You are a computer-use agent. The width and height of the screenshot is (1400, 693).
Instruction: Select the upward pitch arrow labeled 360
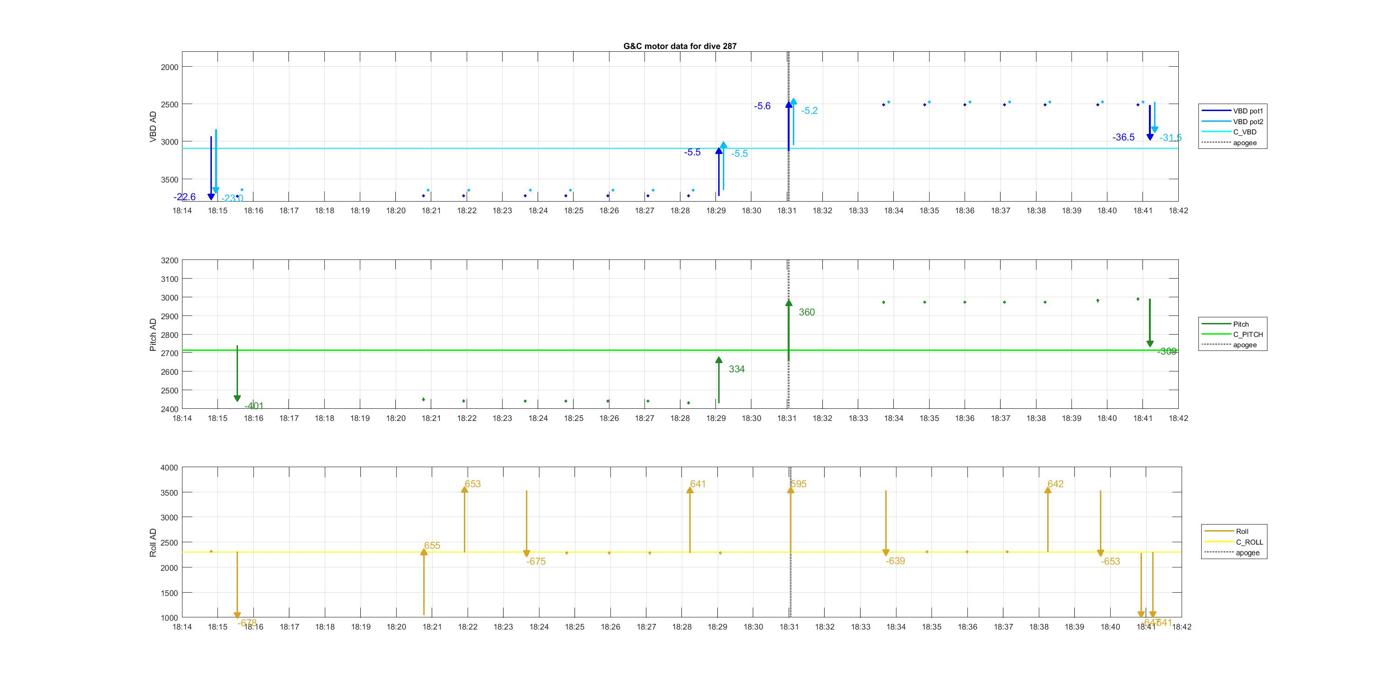[788, 330]
